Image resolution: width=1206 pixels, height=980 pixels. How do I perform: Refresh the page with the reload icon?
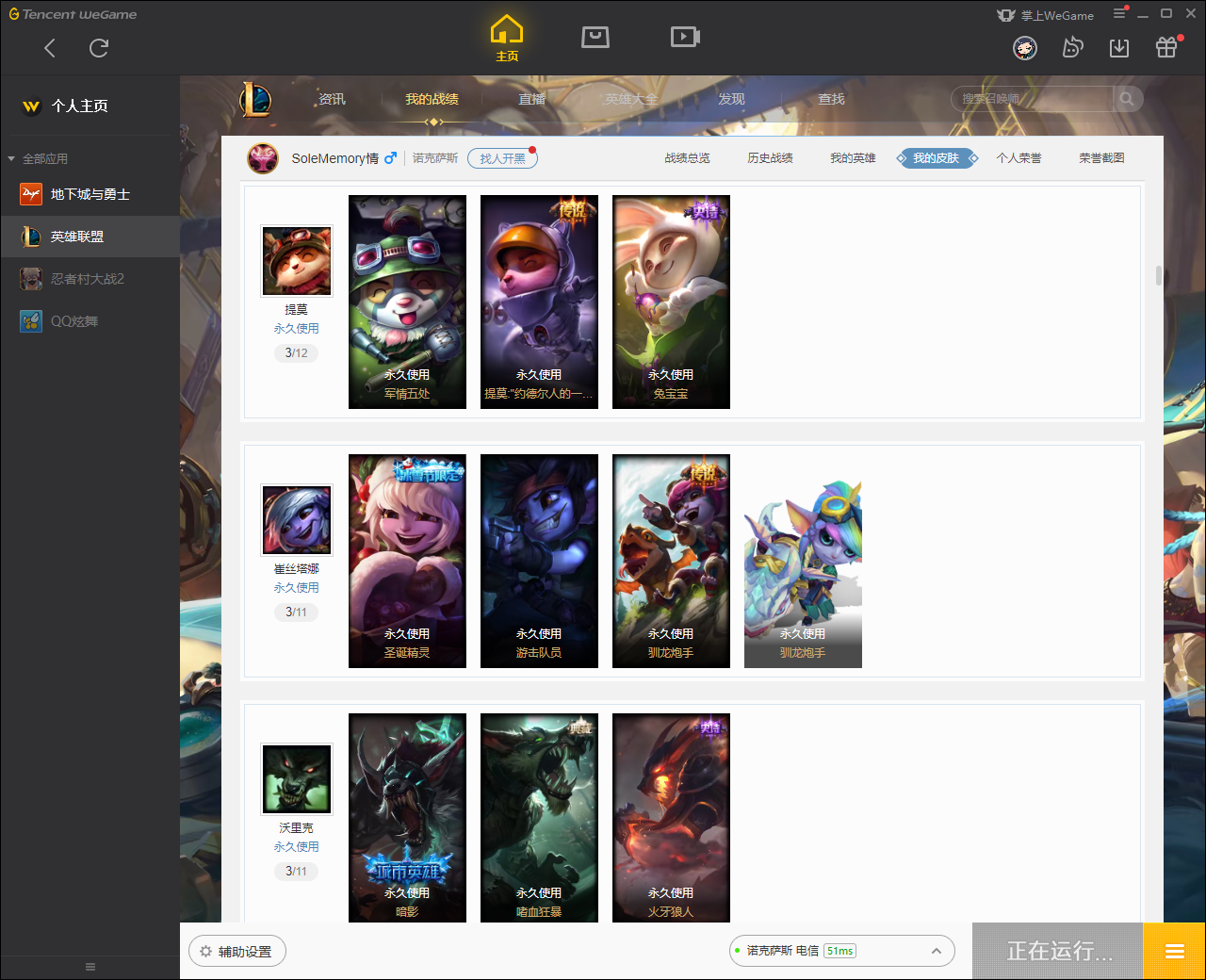pos(99,48)
